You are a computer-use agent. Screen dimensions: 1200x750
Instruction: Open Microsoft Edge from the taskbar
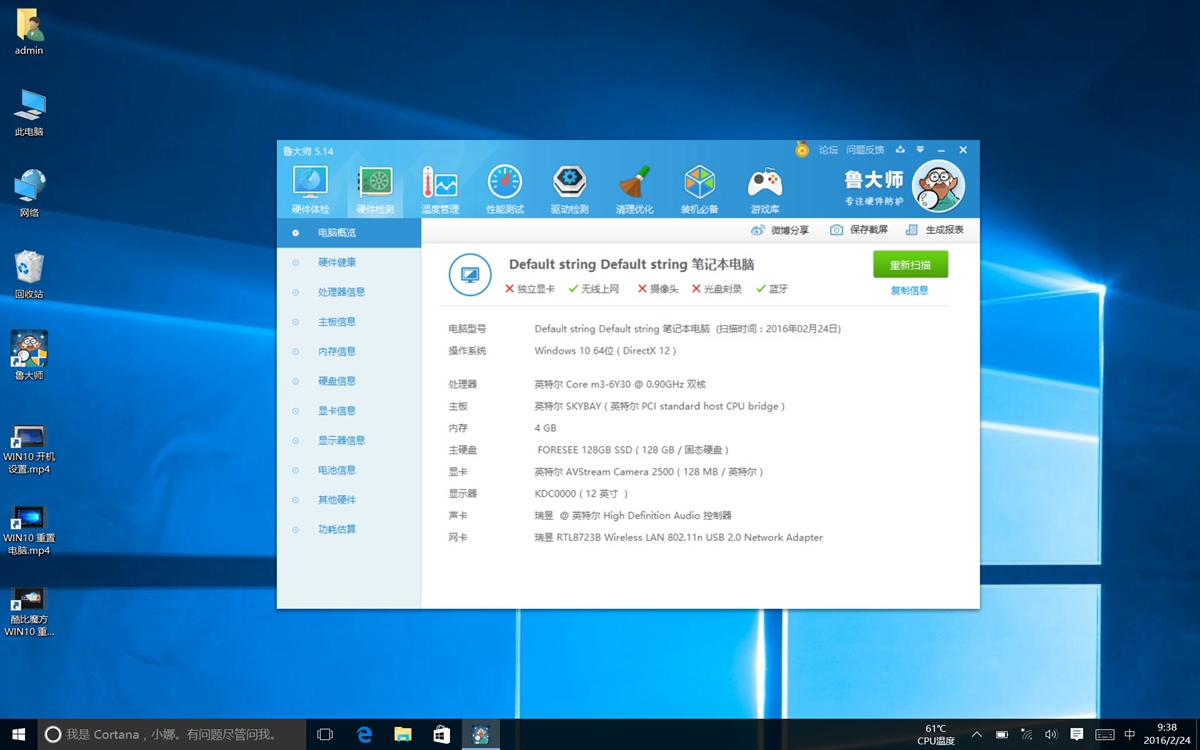[x=364, y=734]
